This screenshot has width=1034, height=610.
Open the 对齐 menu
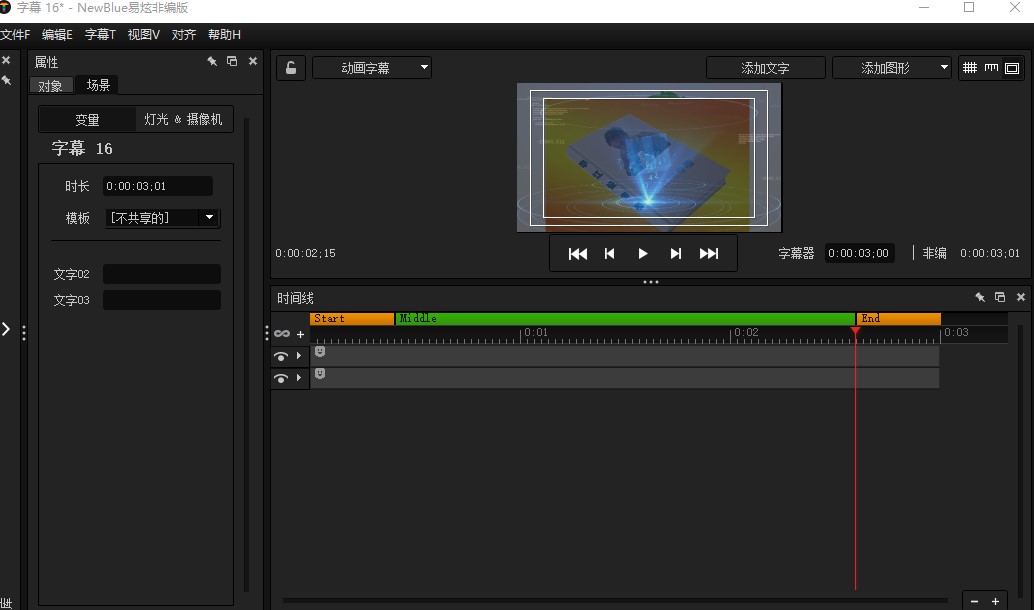(184, 34)
